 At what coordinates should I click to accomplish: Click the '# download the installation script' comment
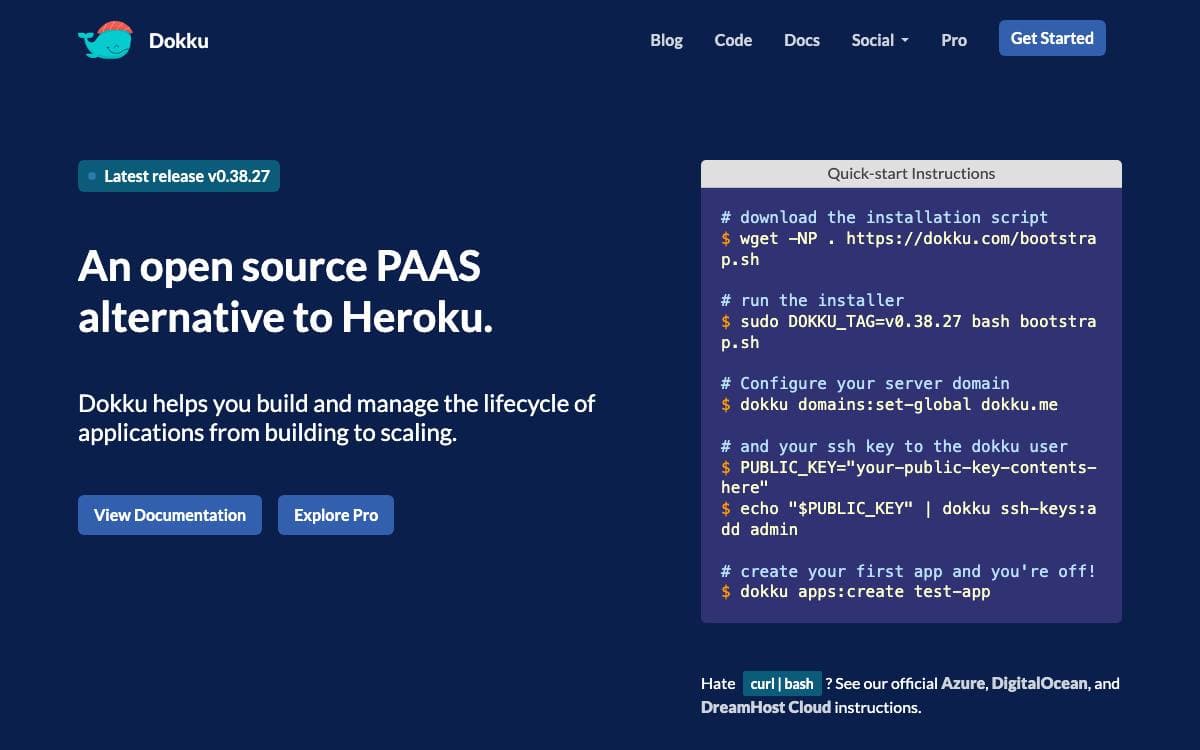[x=885, y=217]
